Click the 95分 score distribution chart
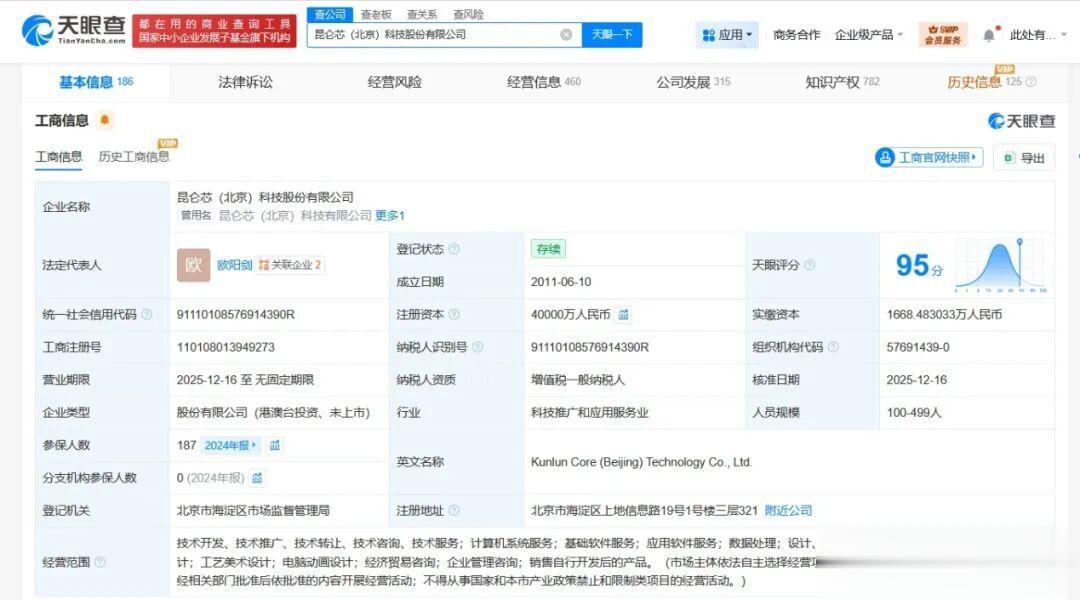This screenshot has width=1080, height=600. pos(1001,265)
